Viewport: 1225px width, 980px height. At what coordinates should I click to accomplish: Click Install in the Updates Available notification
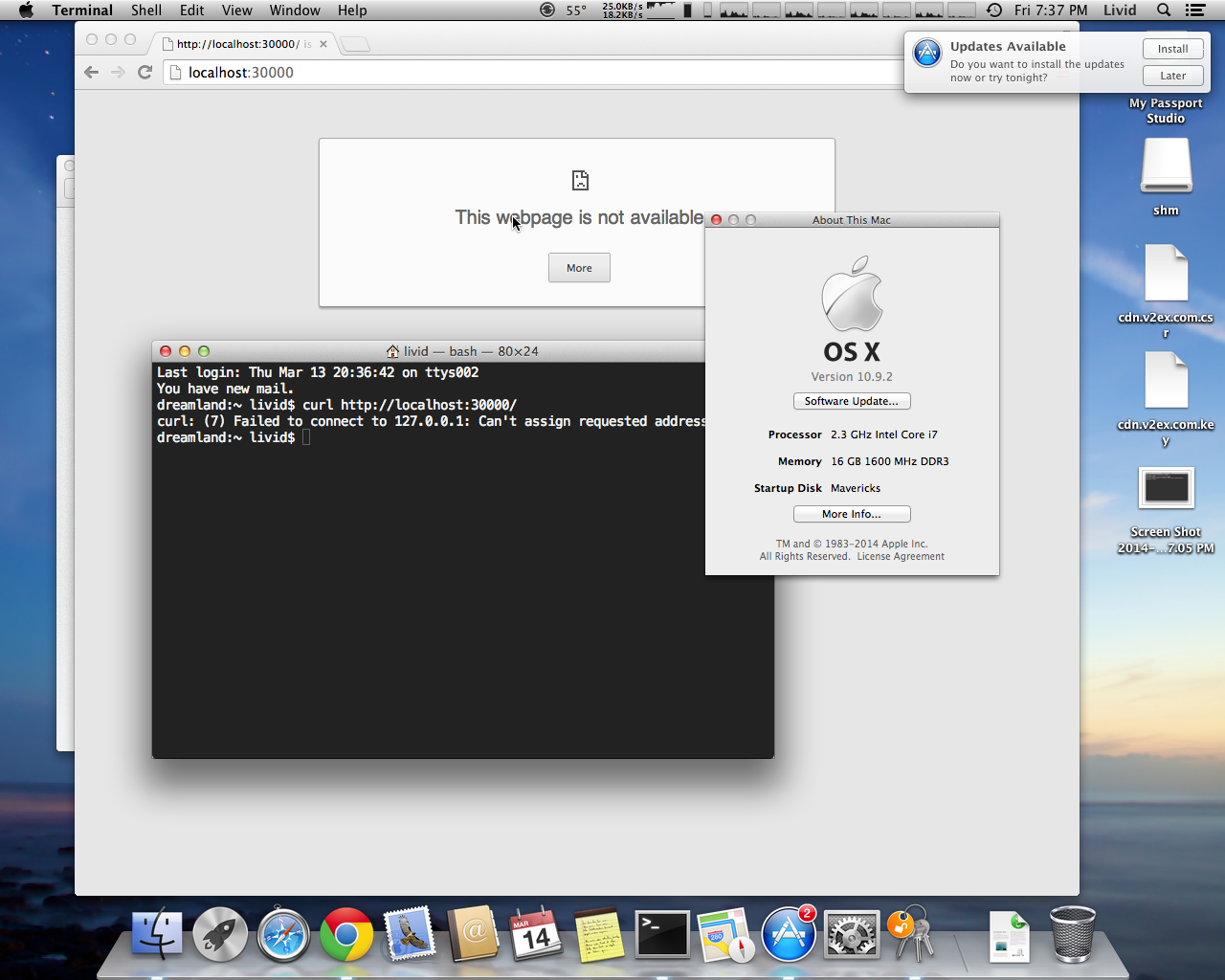coord(1172,49)
